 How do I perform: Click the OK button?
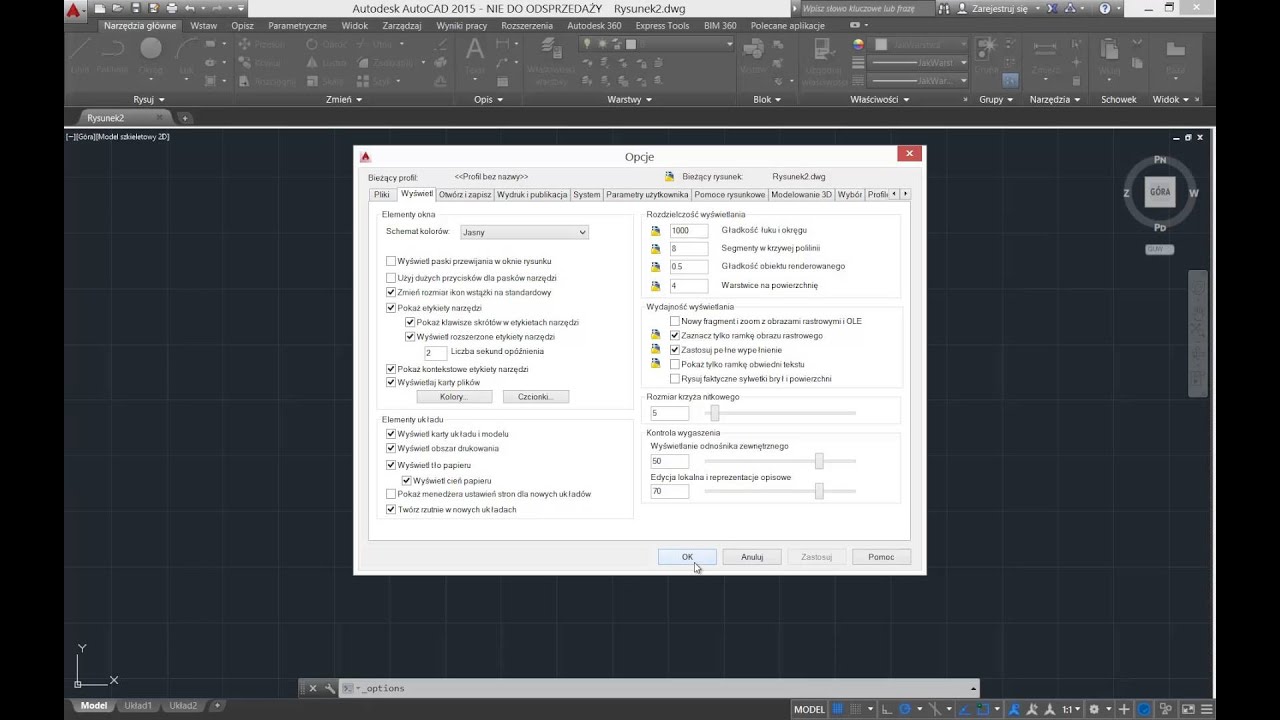687,557
